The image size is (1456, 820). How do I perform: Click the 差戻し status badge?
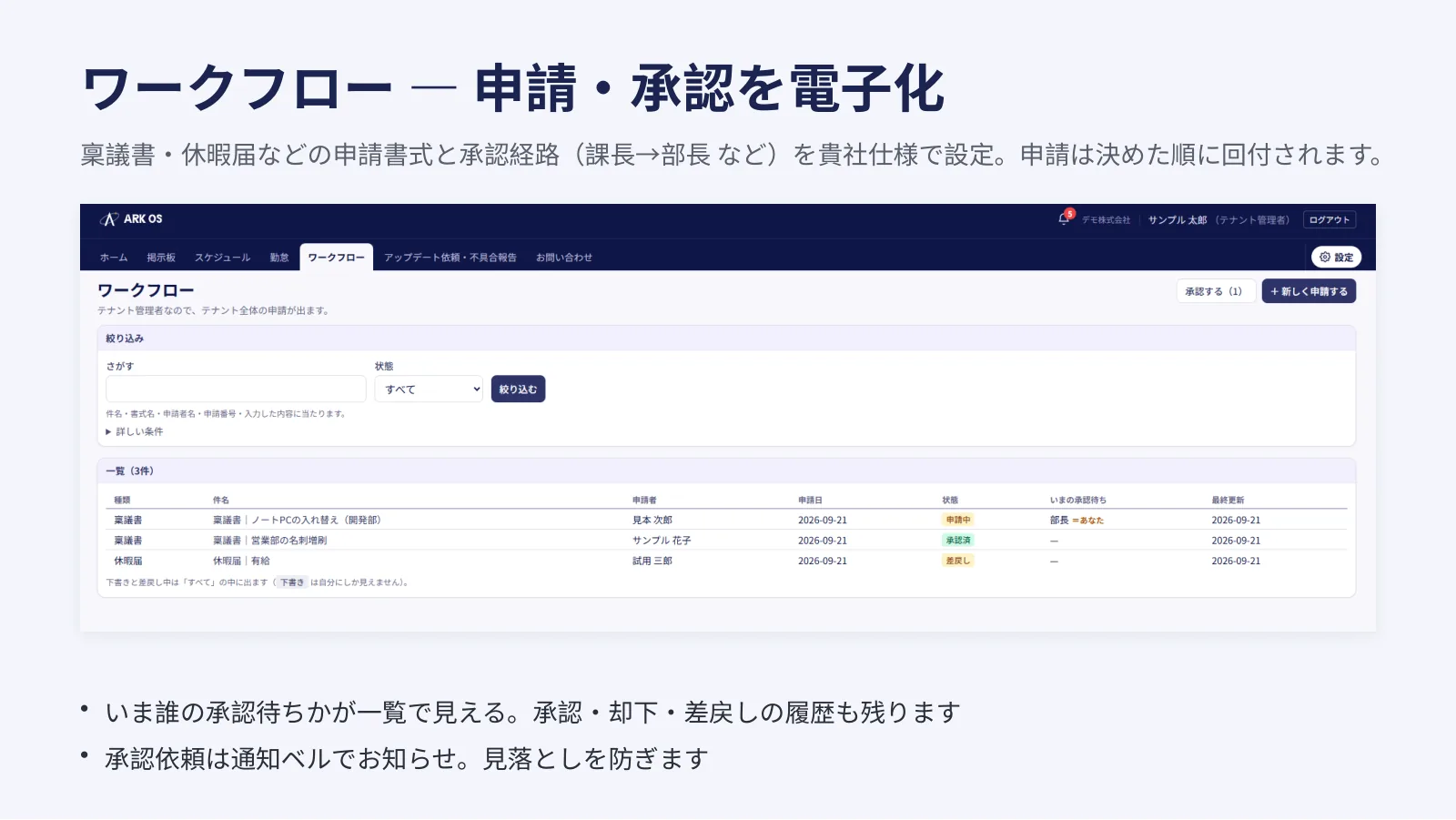(x=957, y=561)
